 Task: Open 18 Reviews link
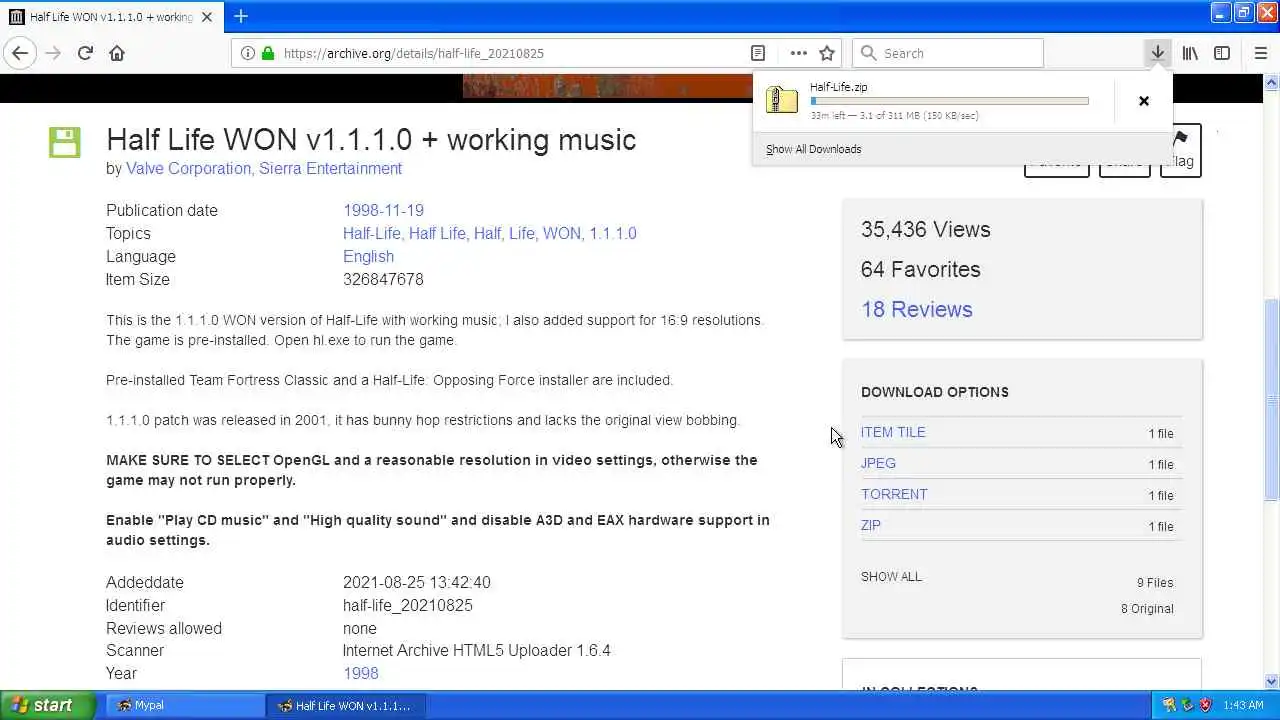point(916,309)
